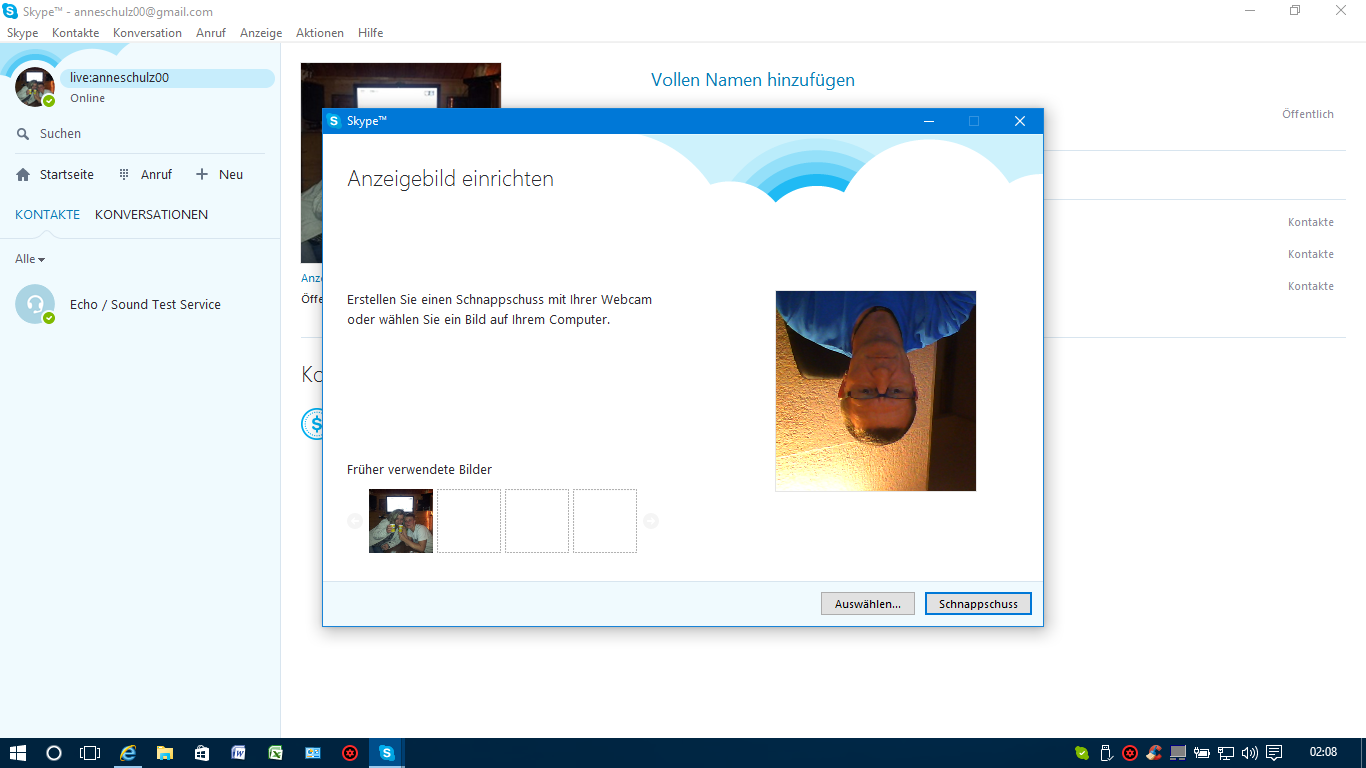
Task: Click the Cortana circle in taskbar
Action: pos(54,753)
